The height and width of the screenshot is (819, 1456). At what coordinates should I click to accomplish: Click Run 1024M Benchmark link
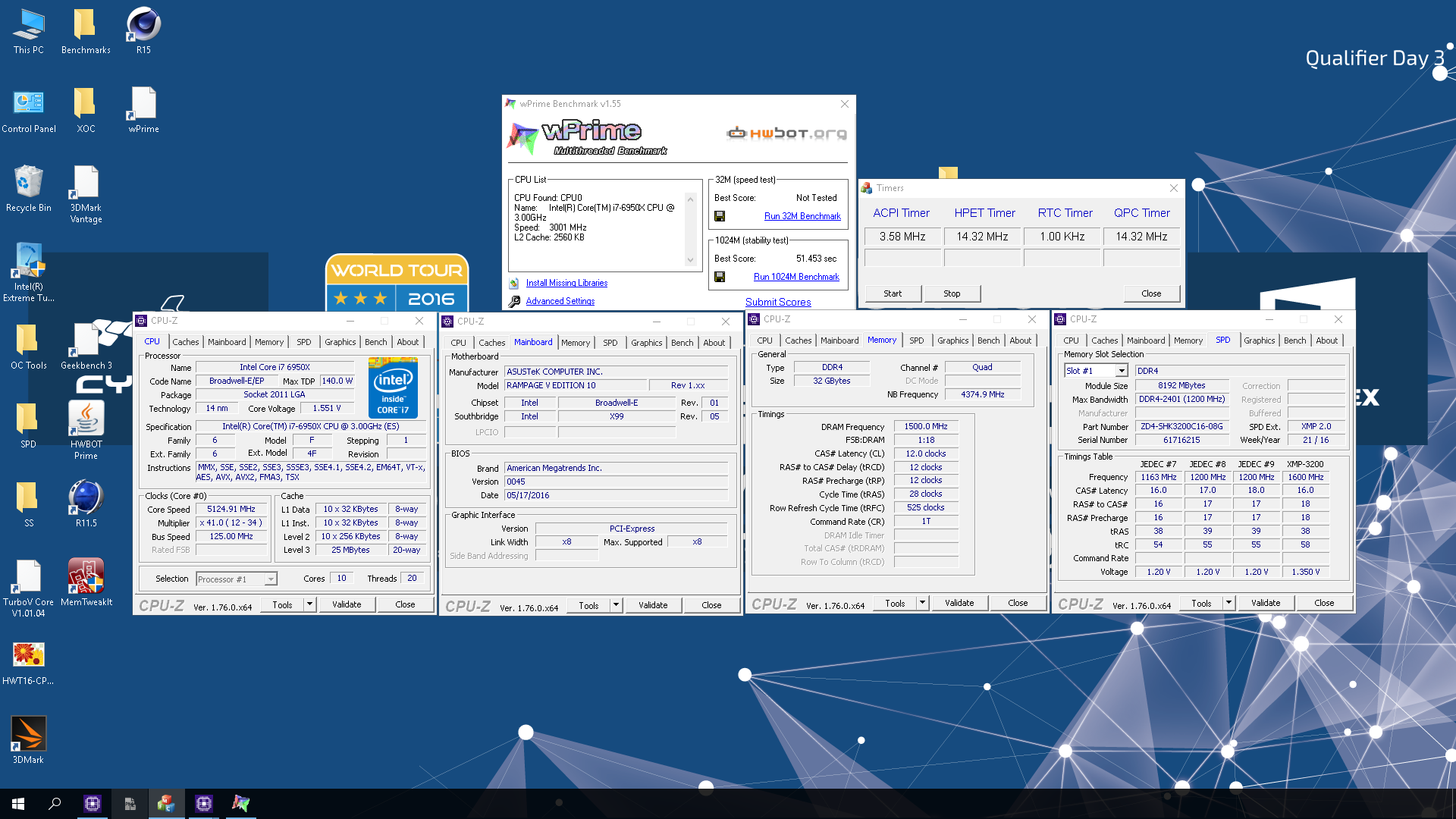[x=796, y=277]
